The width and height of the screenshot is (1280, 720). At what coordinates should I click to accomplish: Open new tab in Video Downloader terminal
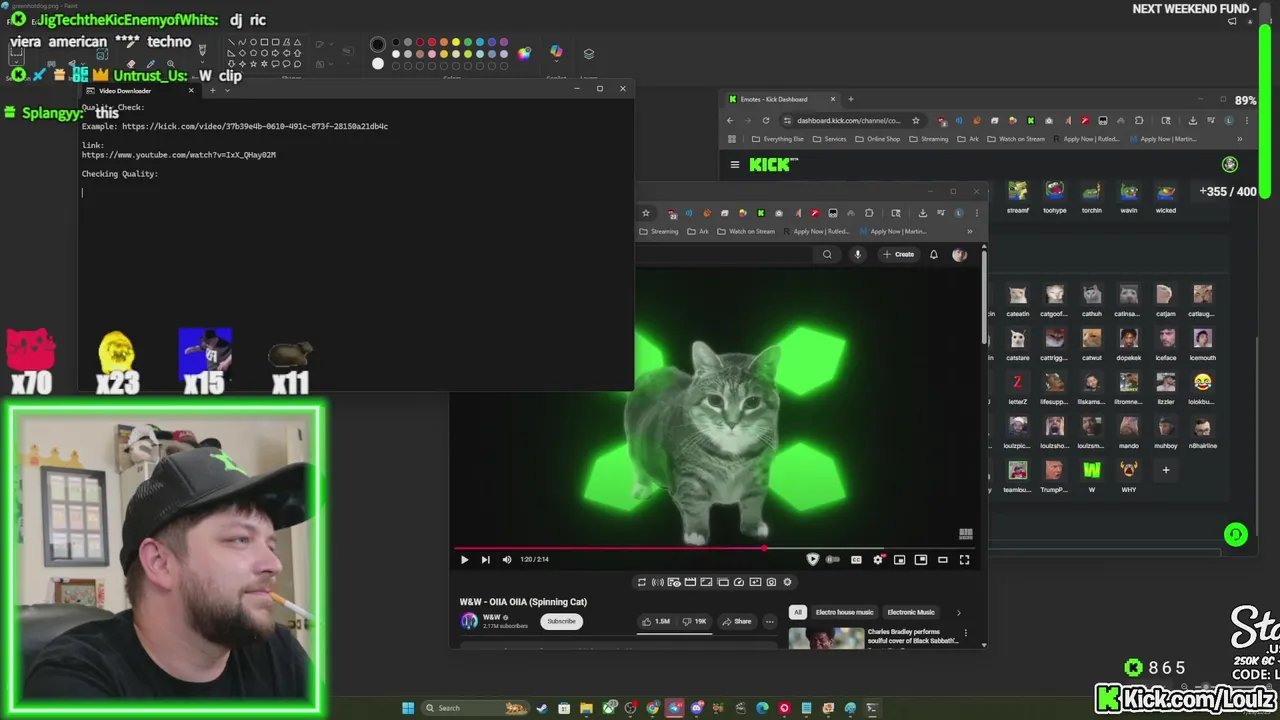tap(212, 91)
